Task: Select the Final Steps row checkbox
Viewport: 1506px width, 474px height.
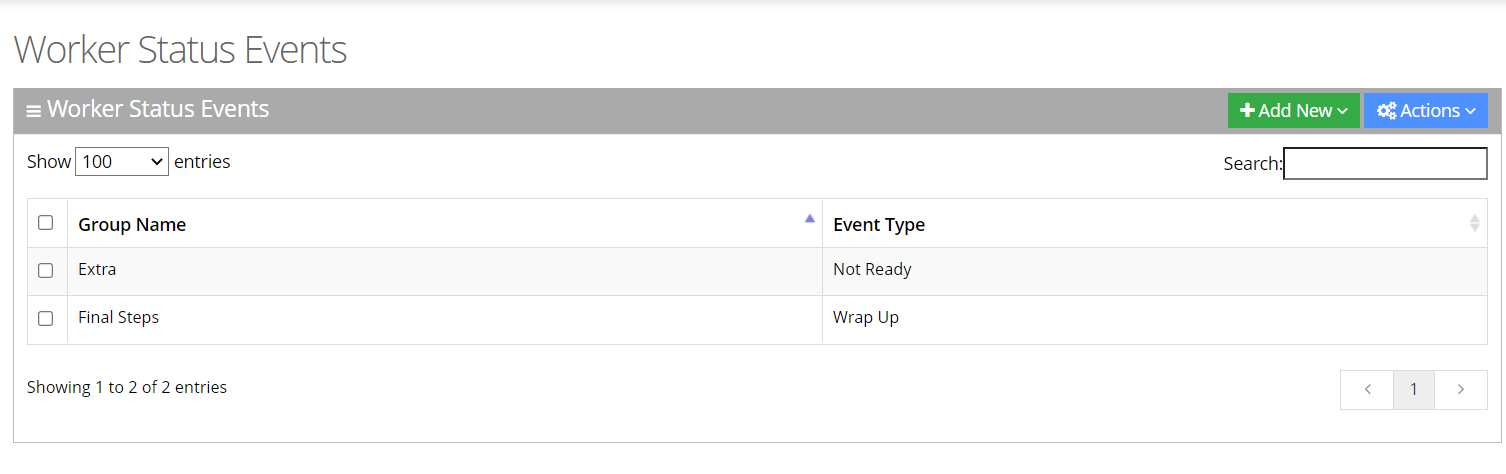Action: [46, 319]
